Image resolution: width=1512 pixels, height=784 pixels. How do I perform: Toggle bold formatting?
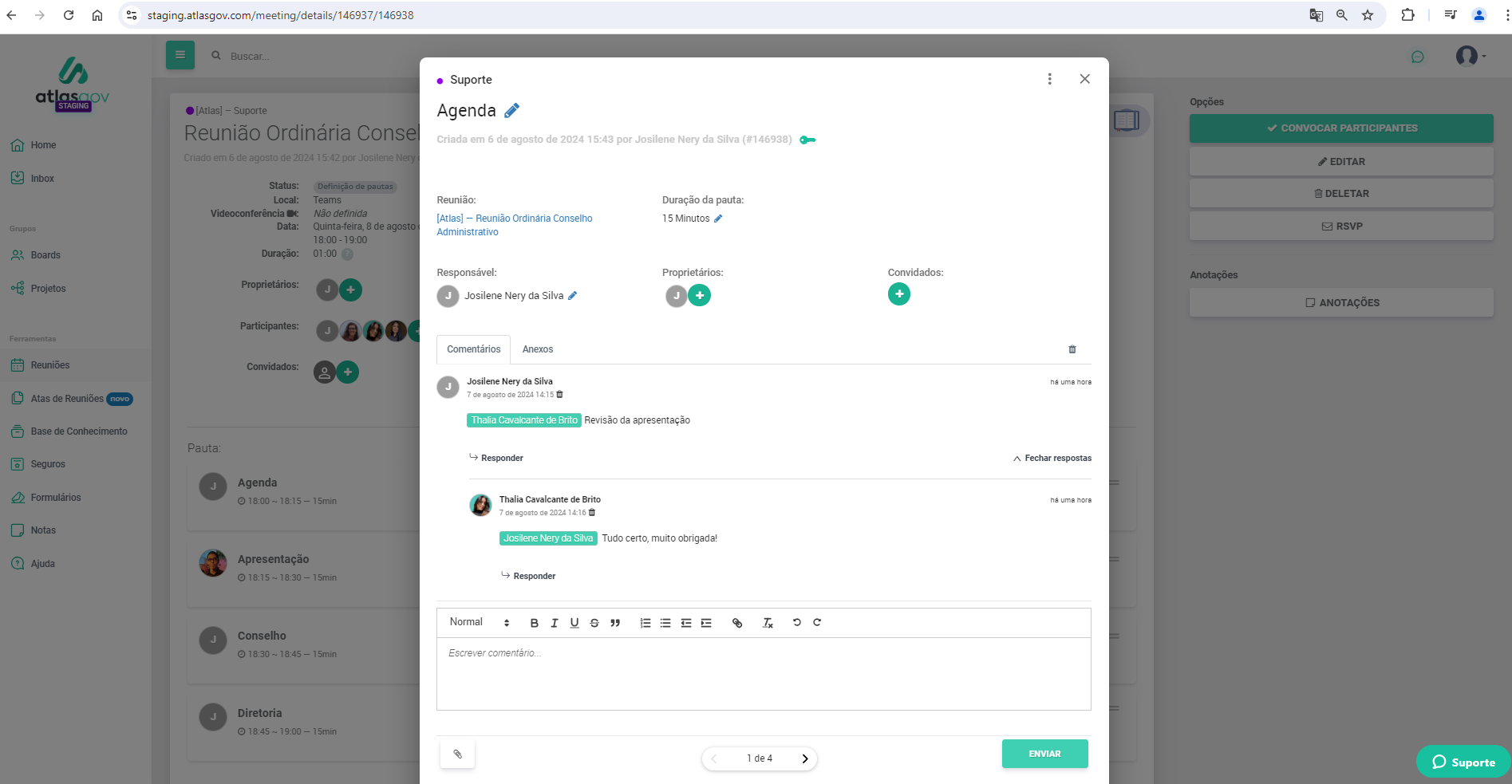click(x=534, y=623)
